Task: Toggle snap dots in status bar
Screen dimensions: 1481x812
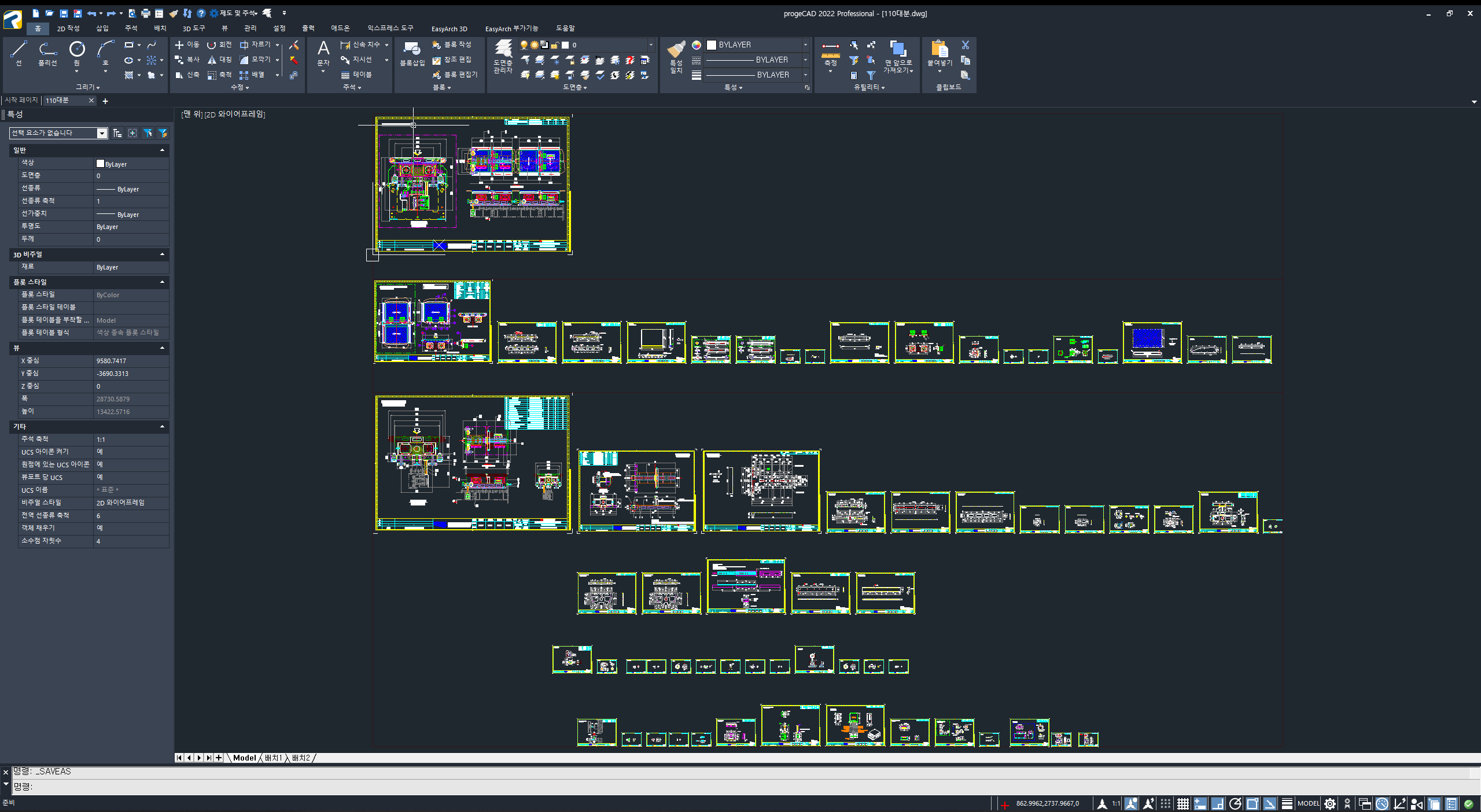Action: click(x=1166, y=803)
